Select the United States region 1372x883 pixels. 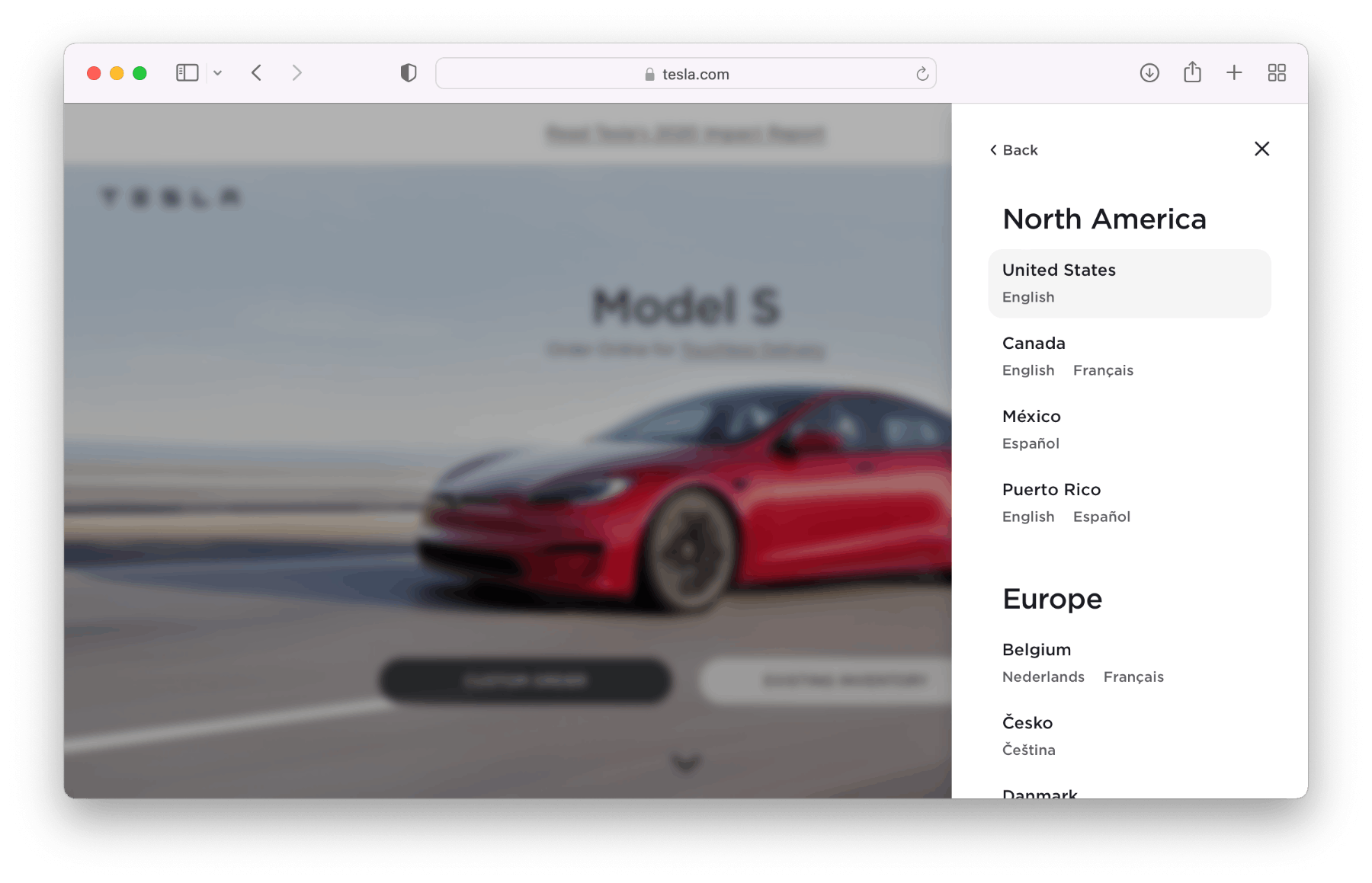(1130, 283)
